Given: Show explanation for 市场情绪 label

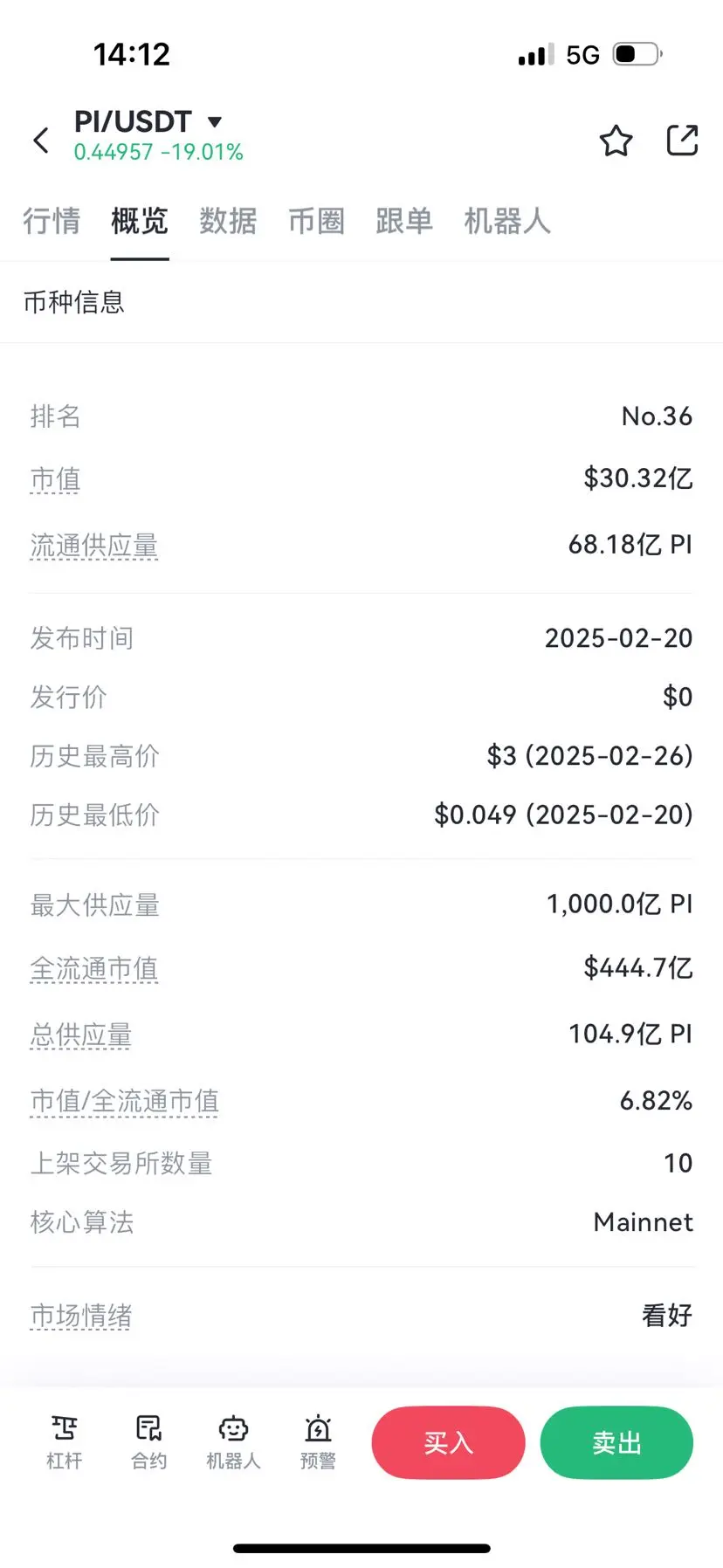Looking at the screenshot, I should pyautogui.click(x=81, y=1316).
